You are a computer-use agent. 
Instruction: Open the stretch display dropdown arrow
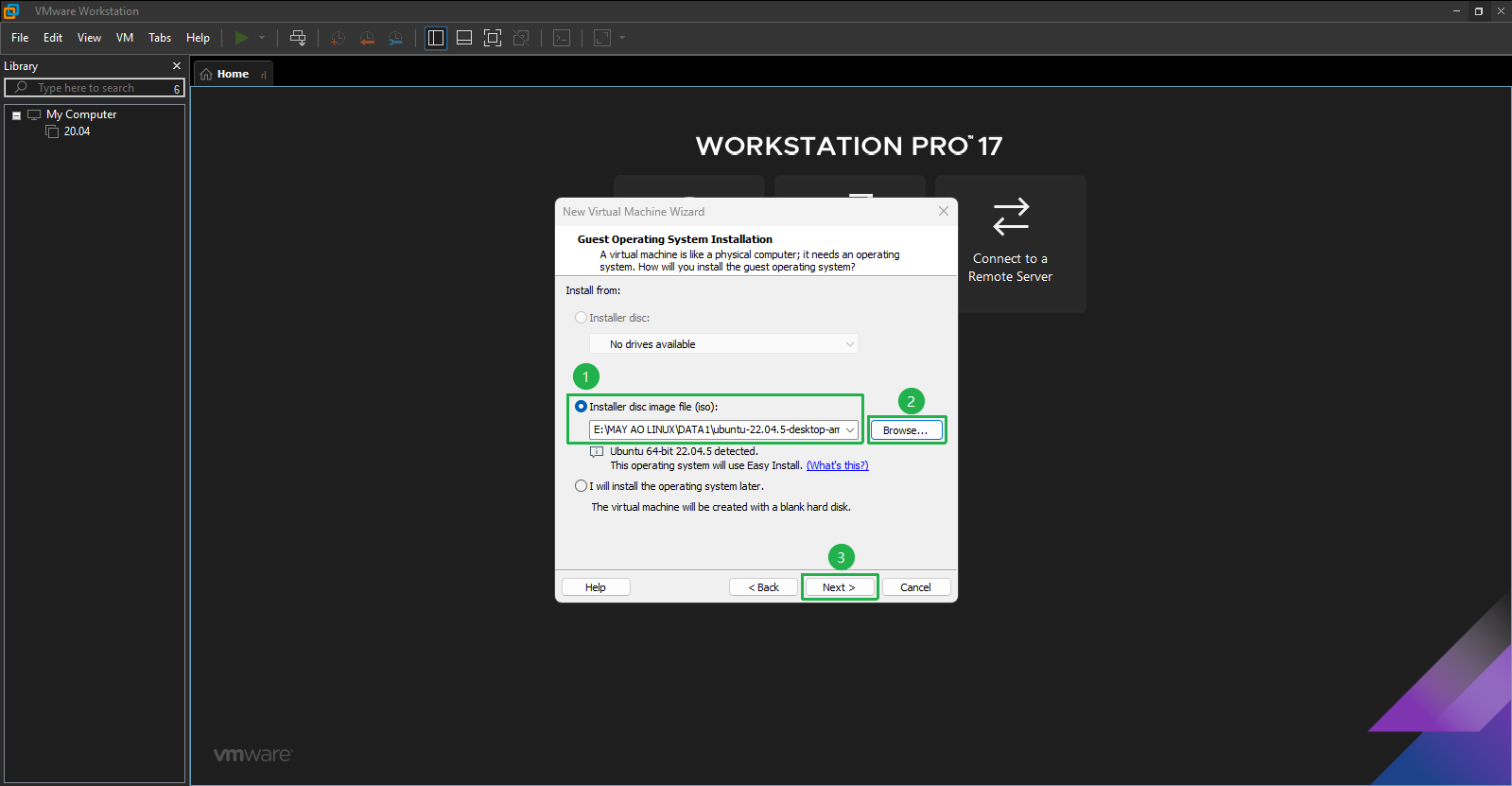tap(622, 38)
